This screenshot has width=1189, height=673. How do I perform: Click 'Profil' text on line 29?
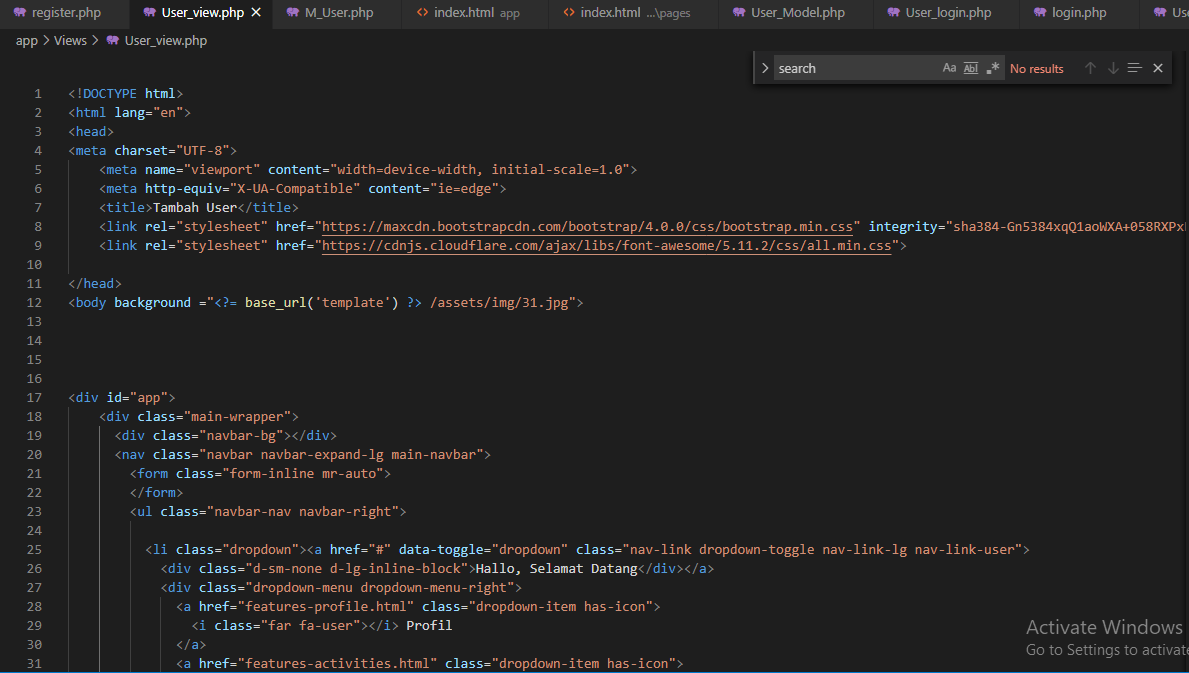click(429, 625)
